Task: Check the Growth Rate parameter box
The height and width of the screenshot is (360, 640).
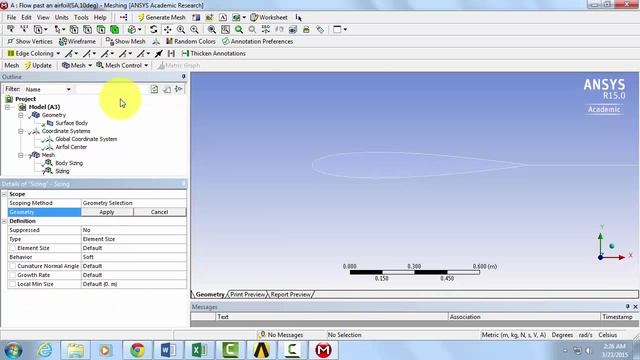Action: (x=12, y=275)
